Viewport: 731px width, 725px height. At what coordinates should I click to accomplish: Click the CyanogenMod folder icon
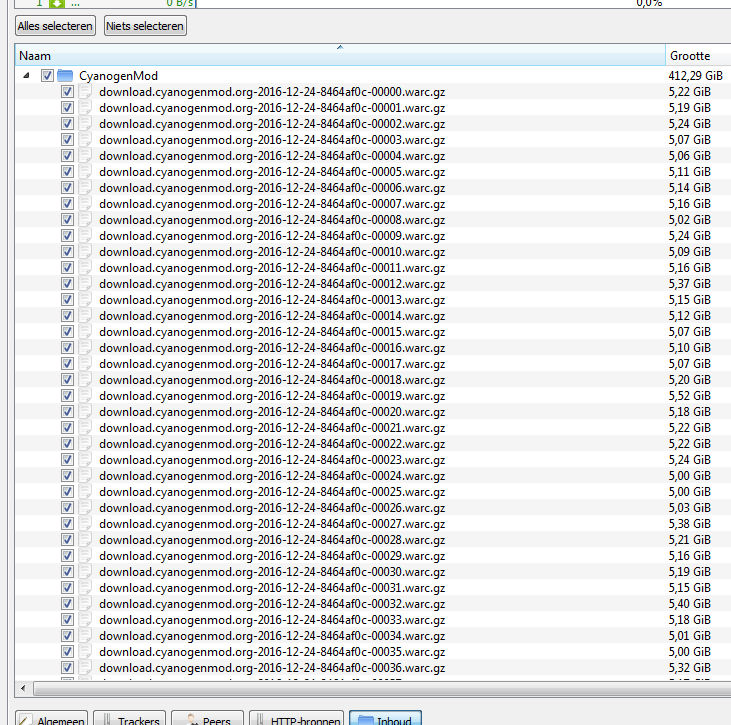tap(65, 76)
